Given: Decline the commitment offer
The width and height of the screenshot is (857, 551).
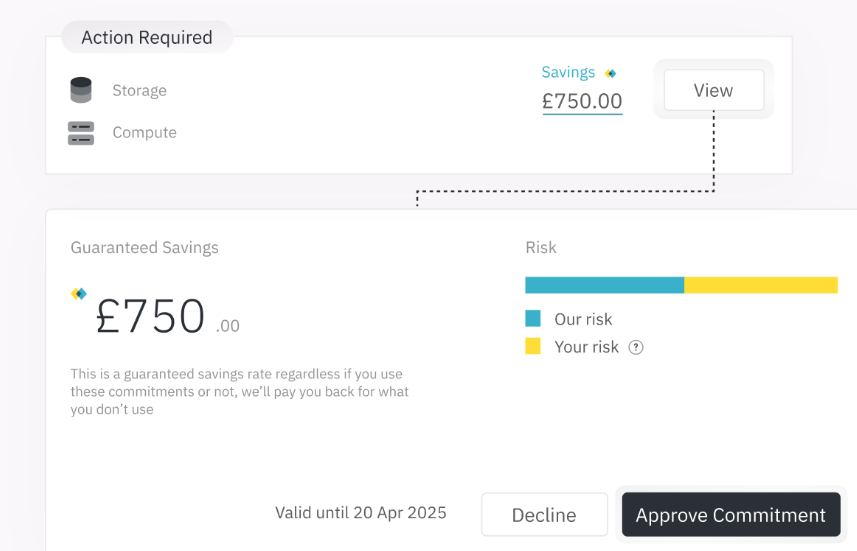Looking at the screenshot, I should tap(544, 514).
